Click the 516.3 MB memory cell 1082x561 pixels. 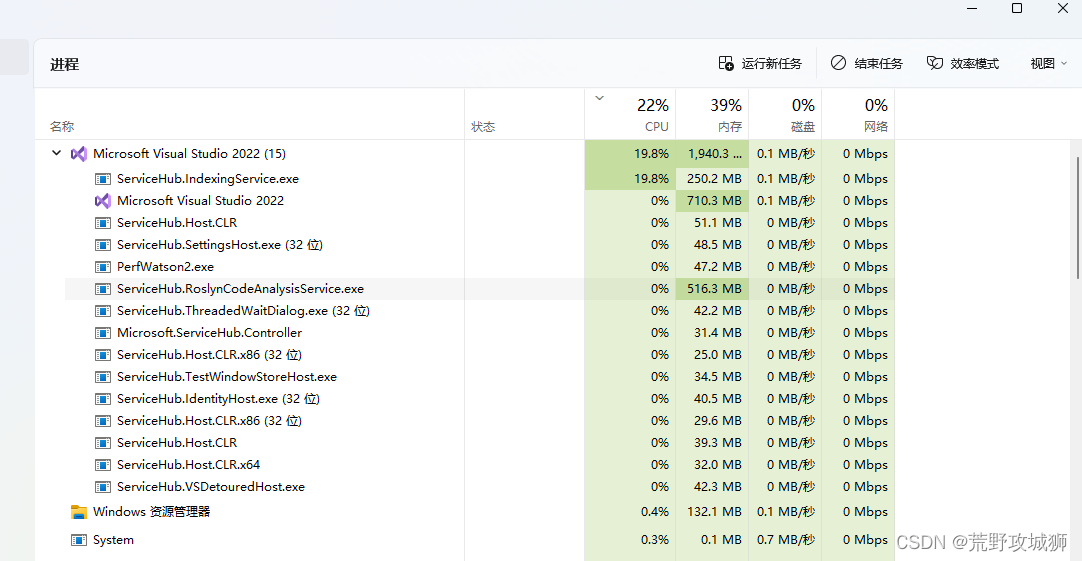(x=712, y=289)
